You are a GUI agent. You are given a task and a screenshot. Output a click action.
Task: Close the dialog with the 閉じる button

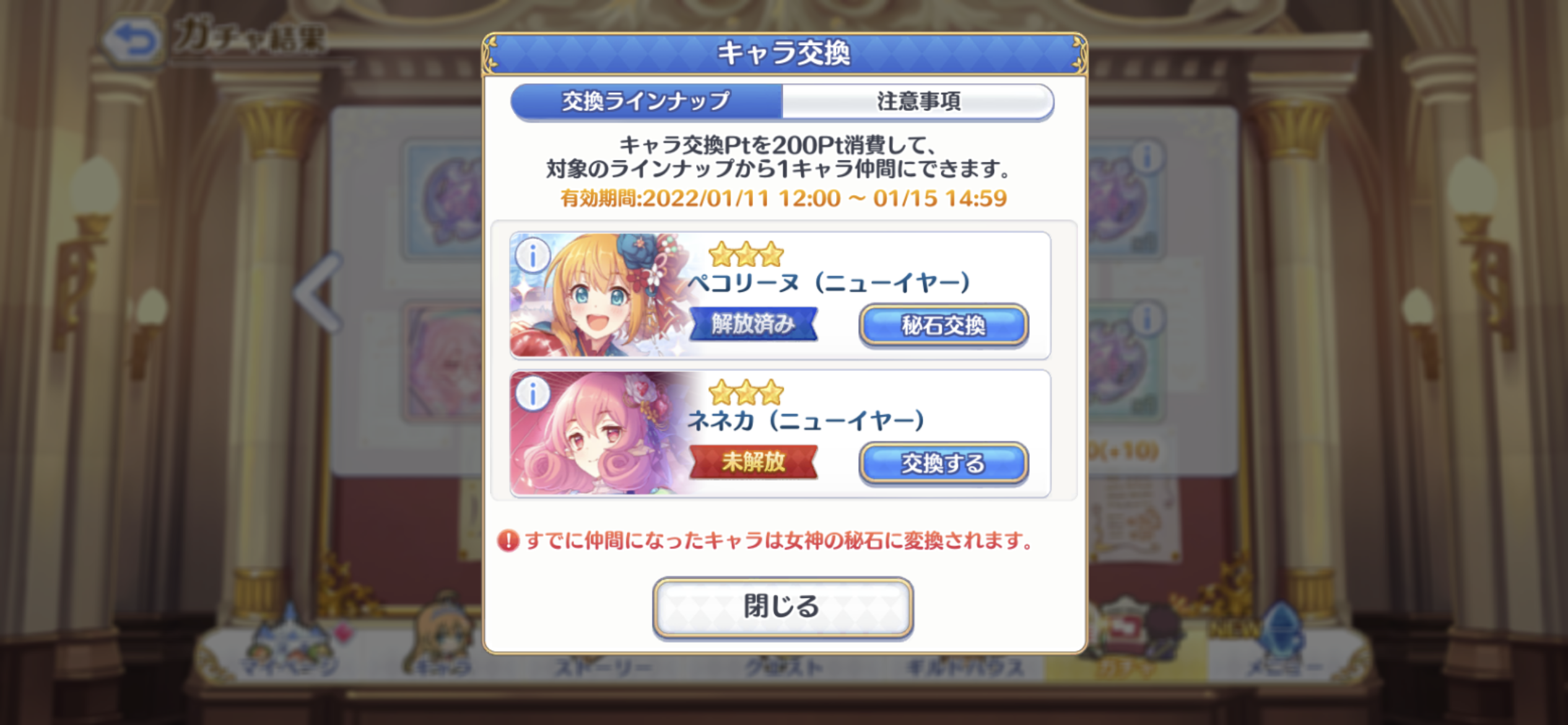[x=782, y=607]
